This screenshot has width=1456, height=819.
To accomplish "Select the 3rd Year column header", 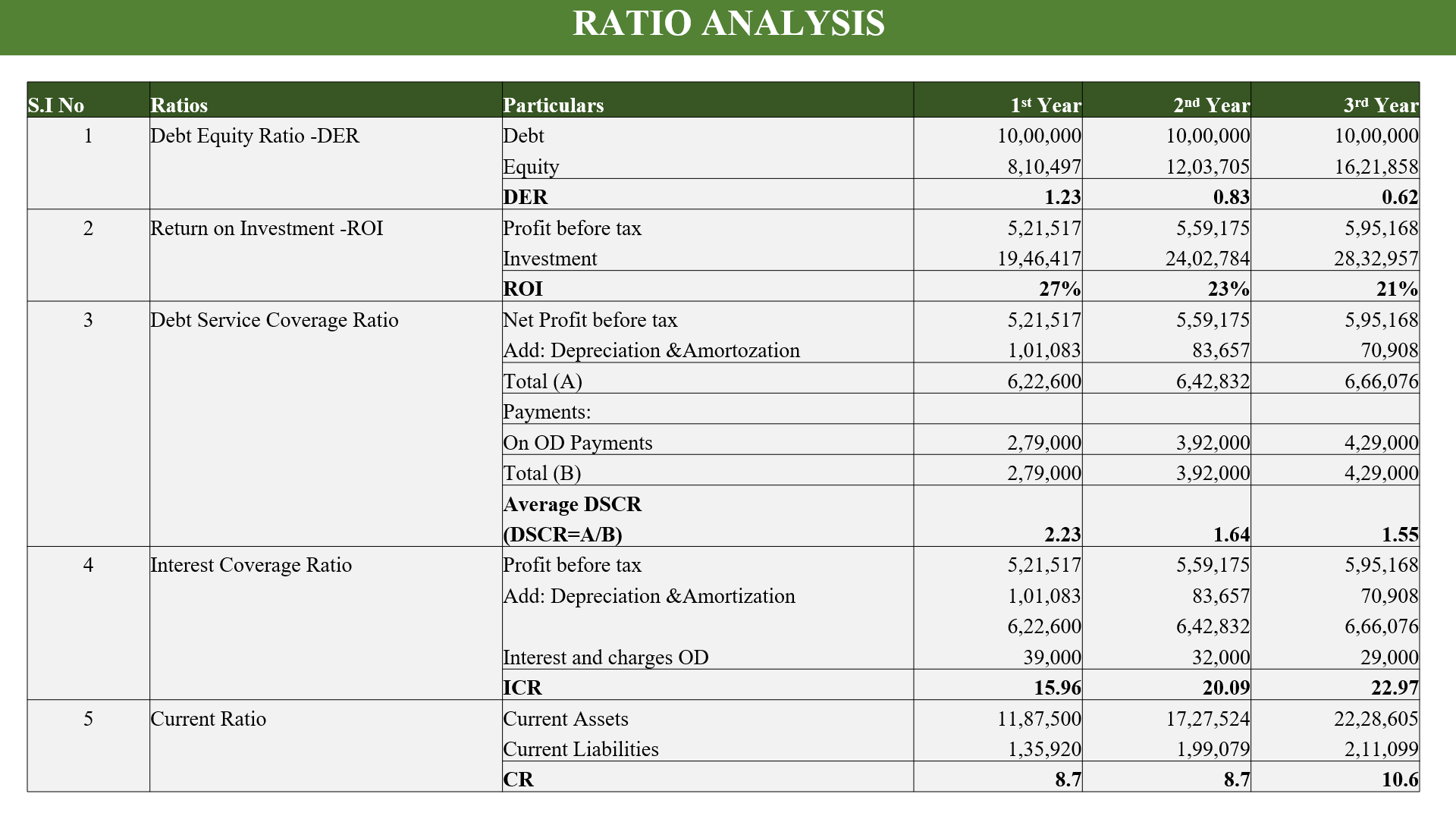I will pos(1380,105).
